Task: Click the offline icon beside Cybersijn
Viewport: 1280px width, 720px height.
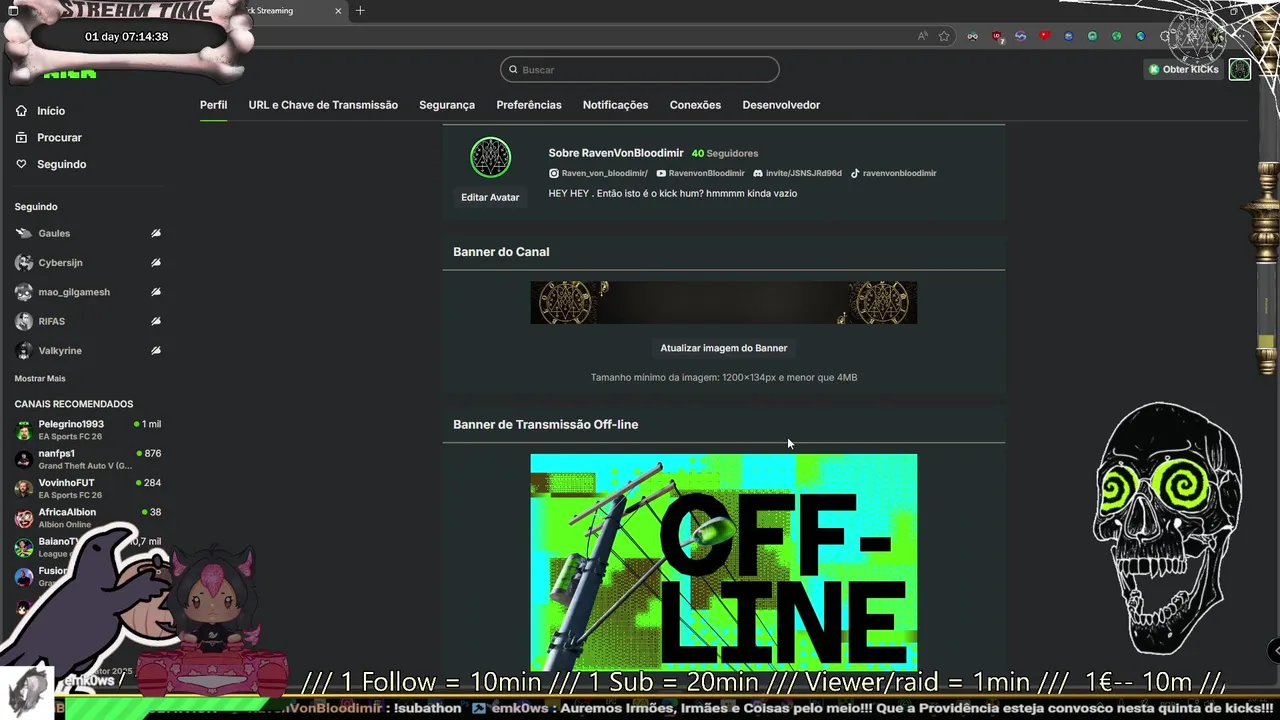Action: coord(156,263)
